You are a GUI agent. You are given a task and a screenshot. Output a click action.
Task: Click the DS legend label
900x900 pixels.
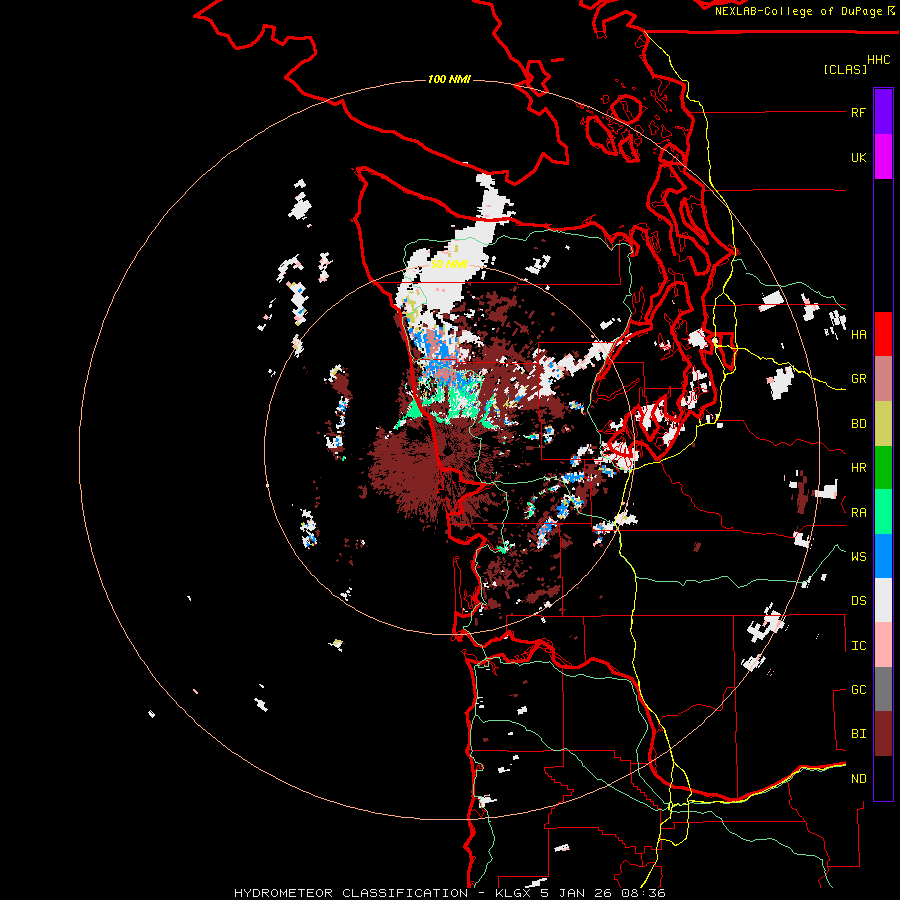(858, 600)
